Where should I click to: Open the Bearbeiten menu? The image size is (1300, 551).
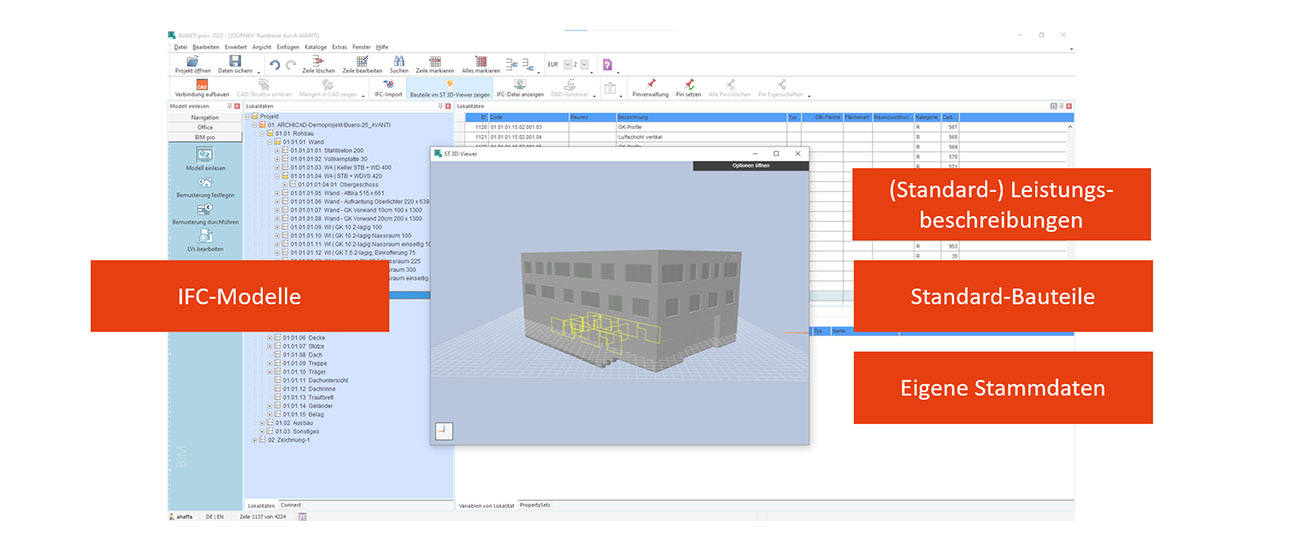coord(206,47)
